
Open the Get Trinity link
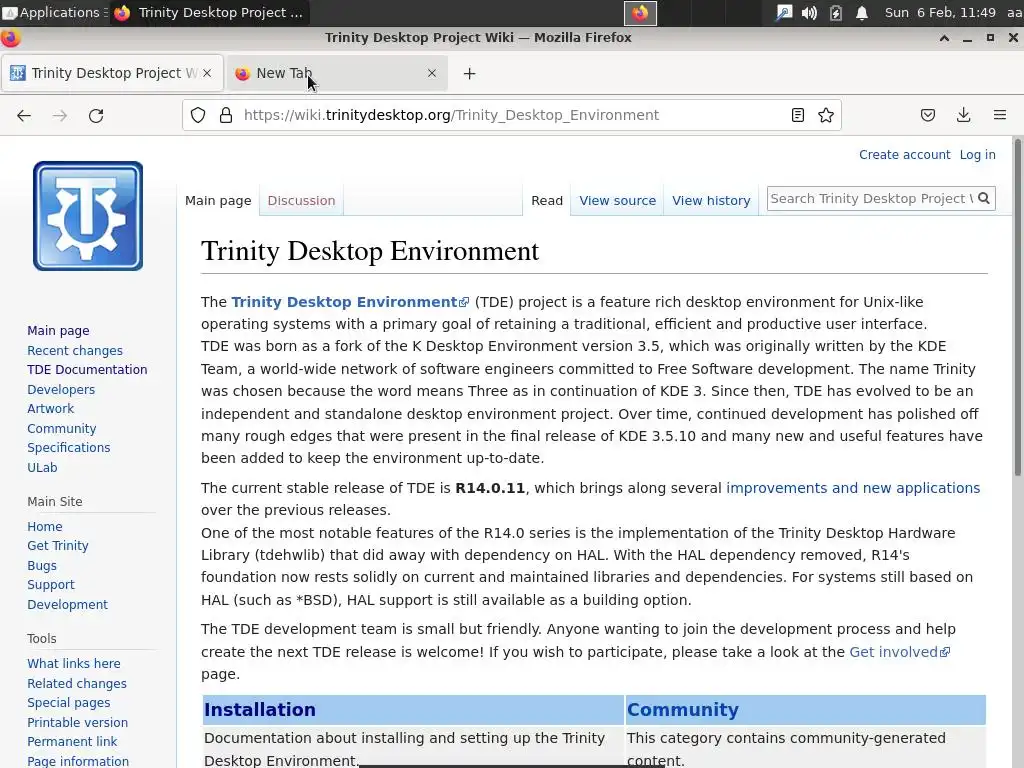click(x=57, y=546)
